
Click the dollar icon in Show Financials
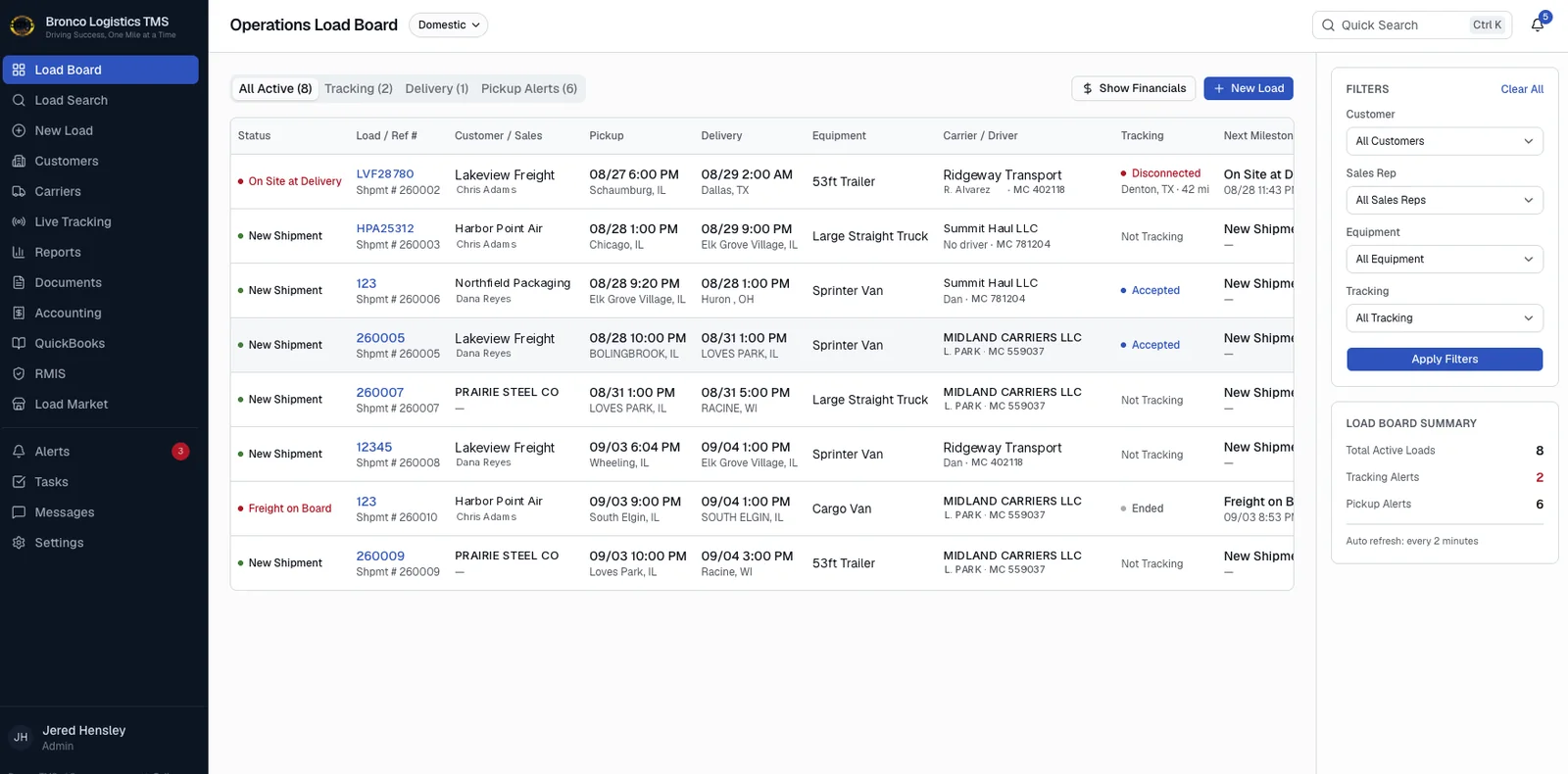click(x=1088, y=88)
